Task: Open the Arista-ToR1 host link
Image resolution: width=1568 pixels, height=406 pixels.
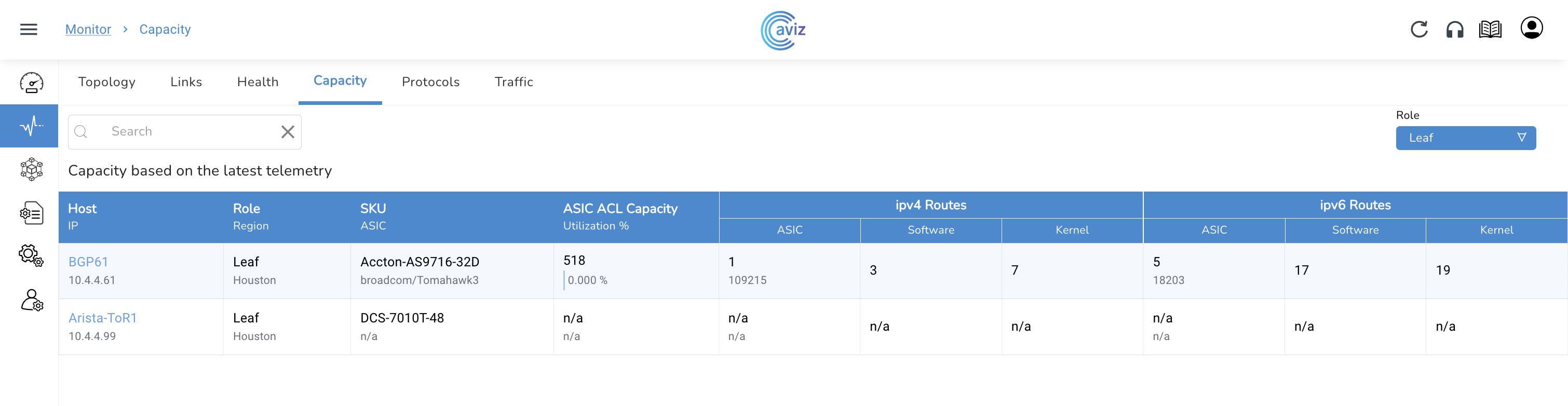Action: coord(102,318)
